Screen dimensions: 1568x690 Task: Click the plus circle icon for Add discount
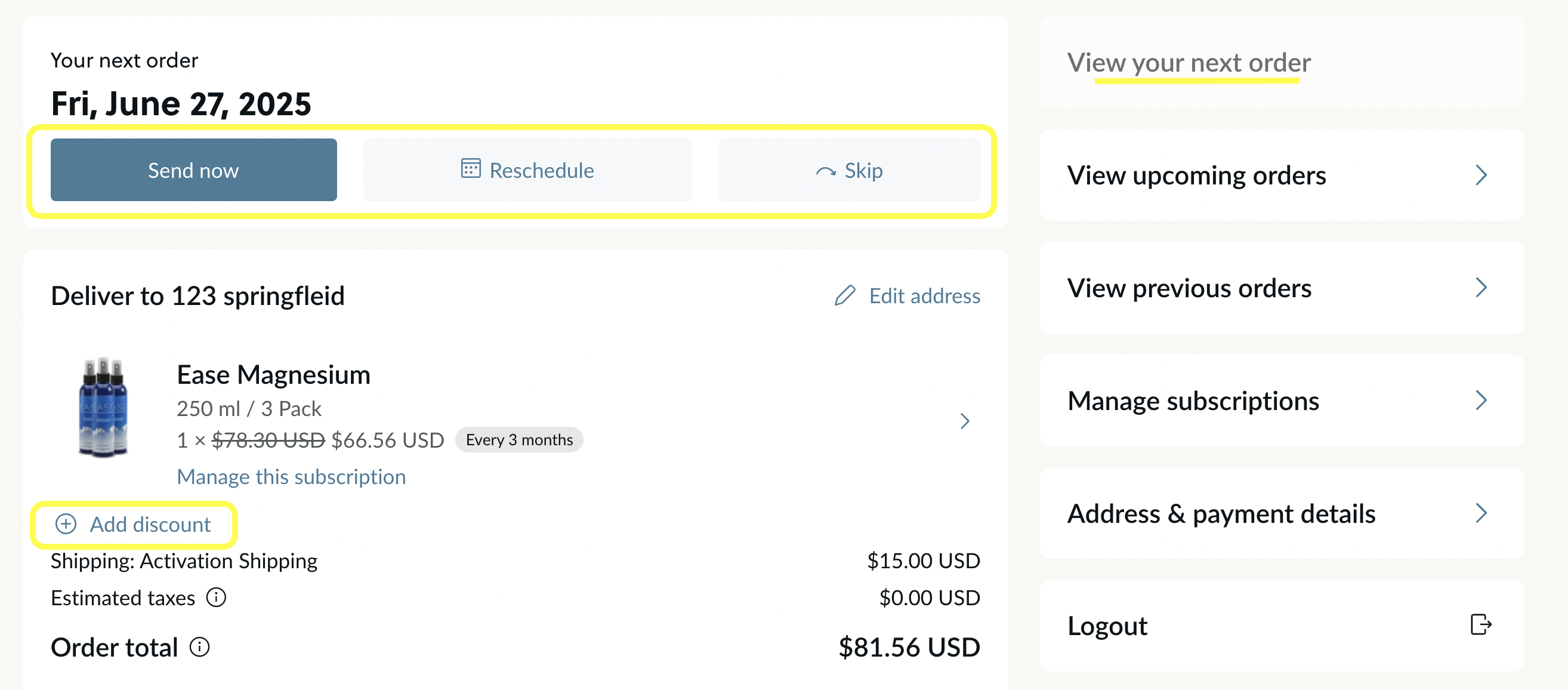click(x=66, y=523)
